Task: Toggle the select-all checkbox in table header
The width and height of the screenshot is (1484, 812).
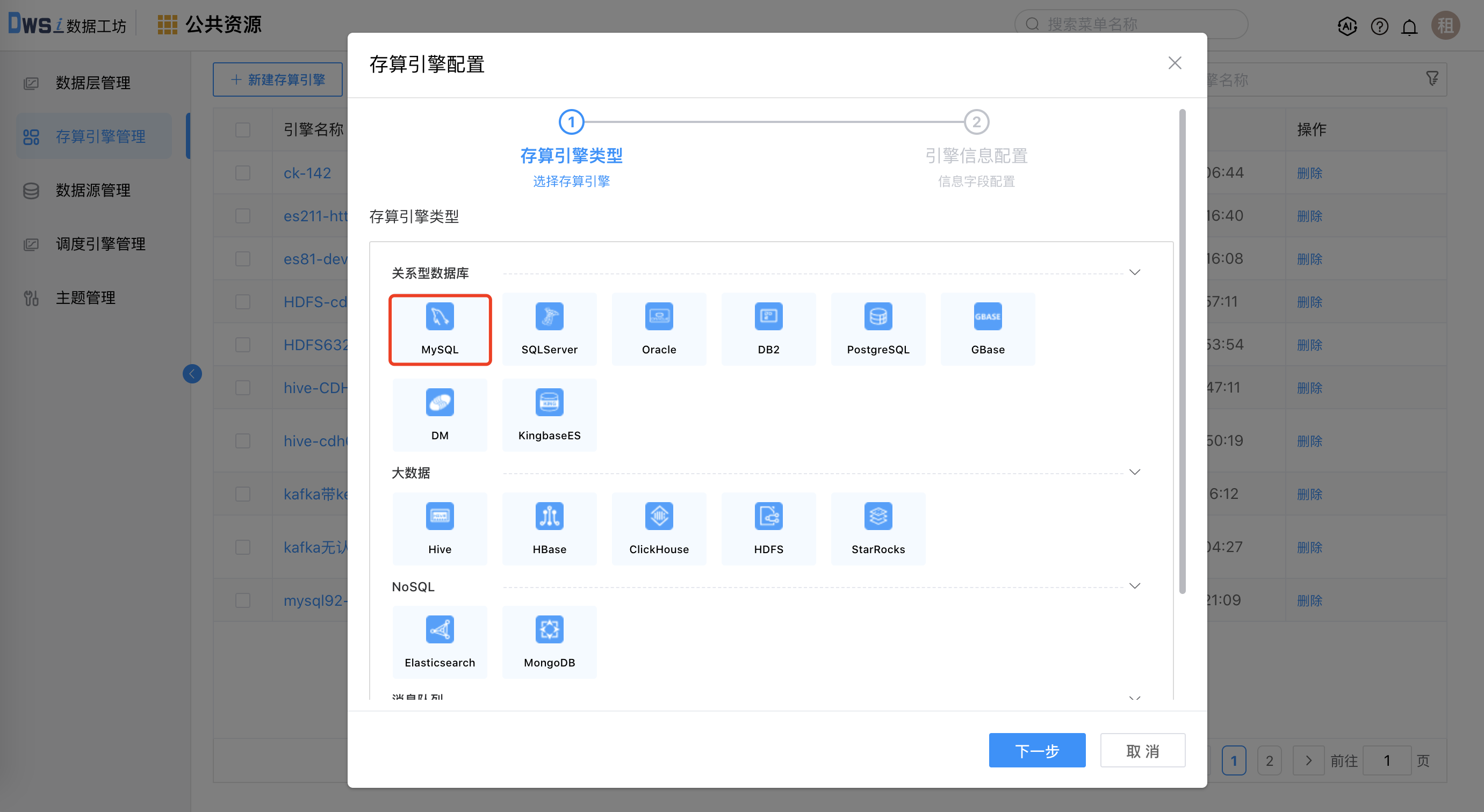Action: (242, 129)
